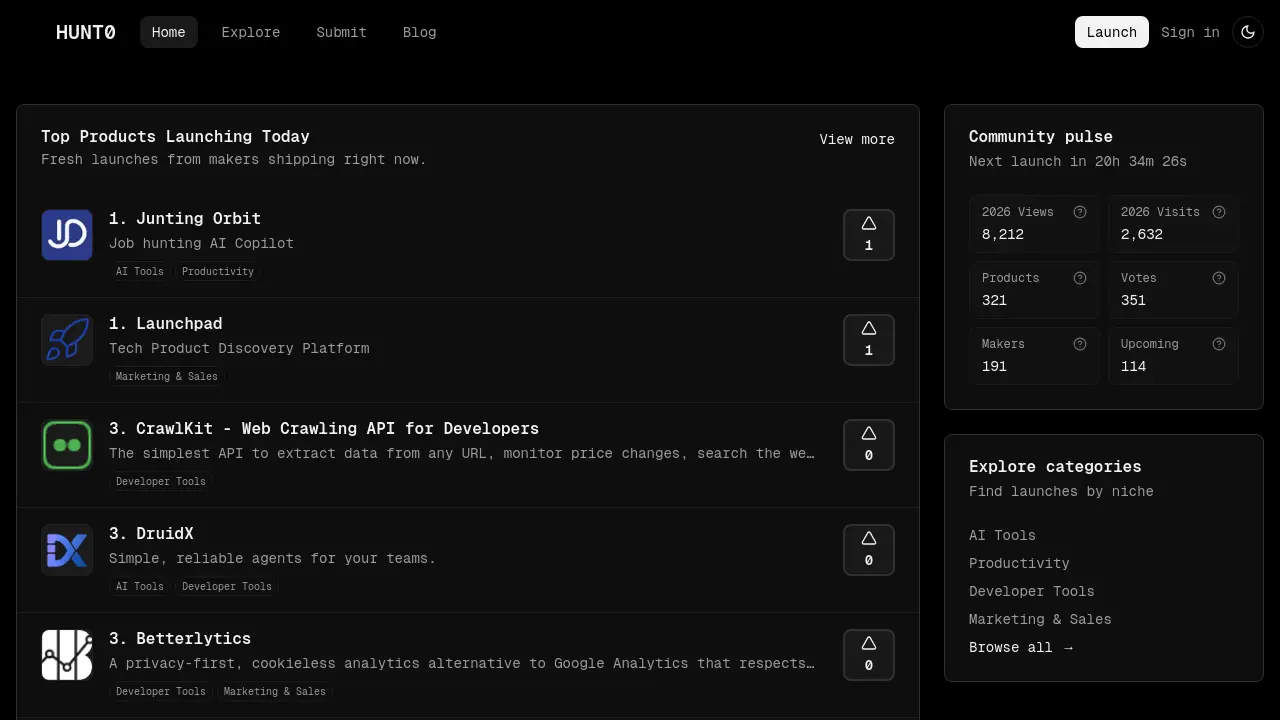
Task: Open CrawlKit Web Crawling API title
Action: (x=324, y=428)
